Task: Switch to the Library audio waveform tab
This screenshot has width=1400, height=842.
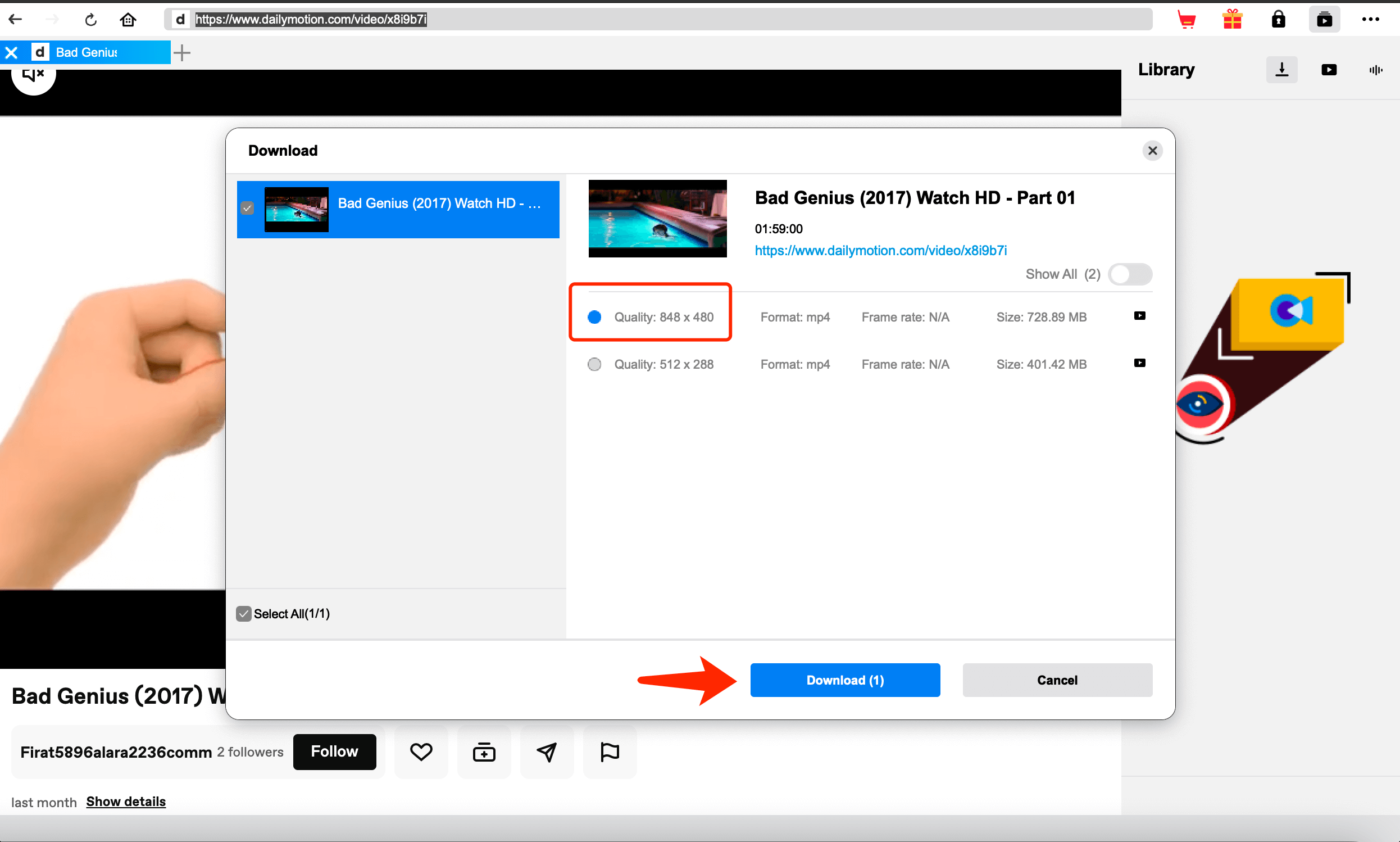Action: (x=1375, y=70)
